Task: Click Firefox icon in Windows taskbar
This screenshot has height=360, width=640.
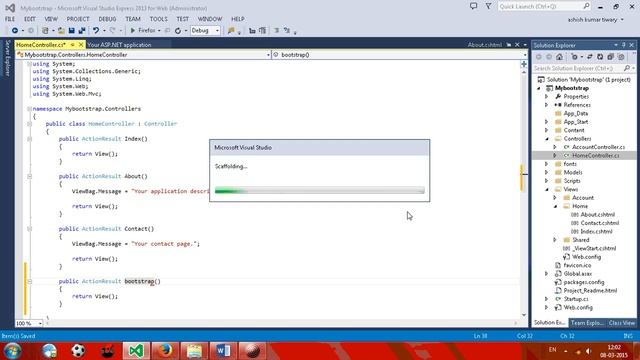Action: coord(165,351)
